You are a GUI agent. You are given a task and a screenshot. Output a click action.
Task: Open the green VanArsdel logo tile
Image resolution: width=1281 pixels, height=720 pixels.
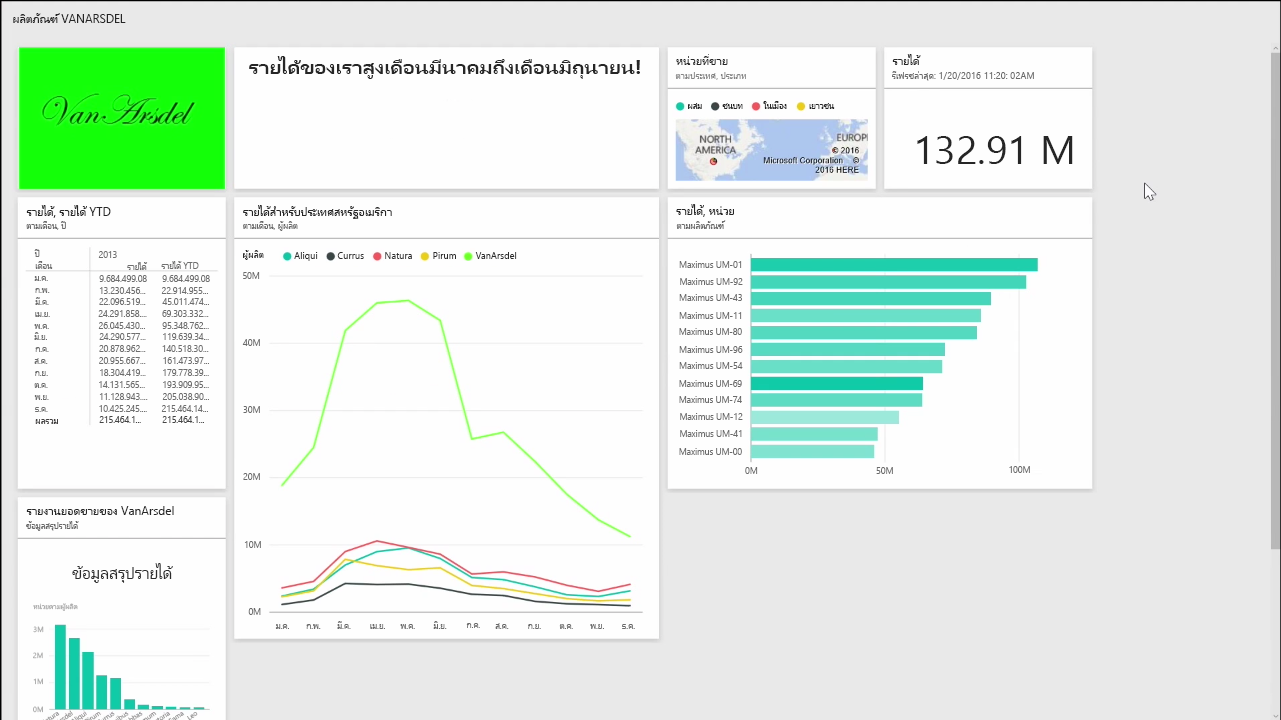click(x=122, y=118)
